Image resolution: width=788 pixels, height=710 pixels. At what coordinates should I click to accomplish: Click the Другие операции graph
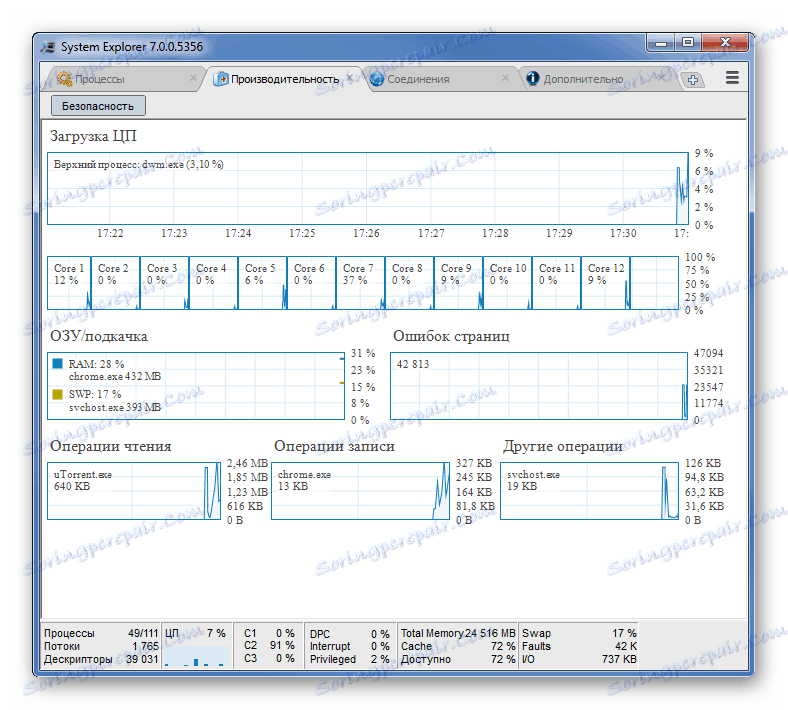point(589,491)
